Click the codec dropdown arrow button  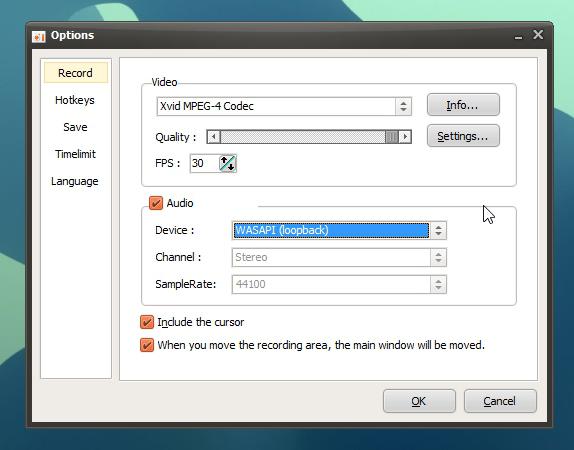[403, 106]
